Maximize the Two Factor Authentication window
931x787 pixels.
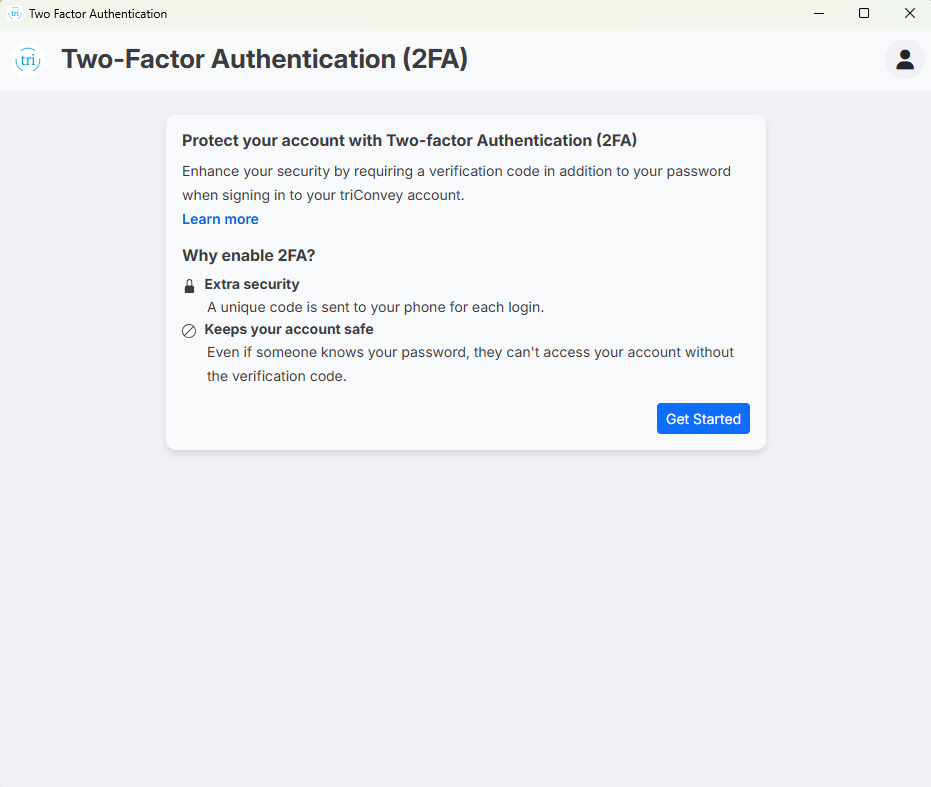(864, 13)
